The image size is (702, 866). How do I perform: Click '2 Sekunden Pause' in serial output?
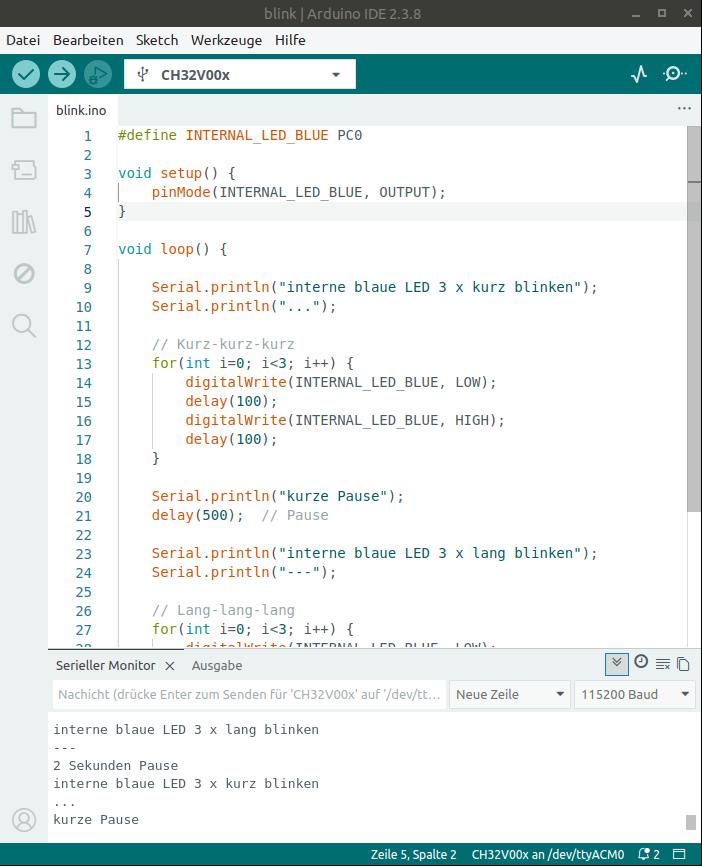pyautogui.click(x=115, y=765)
